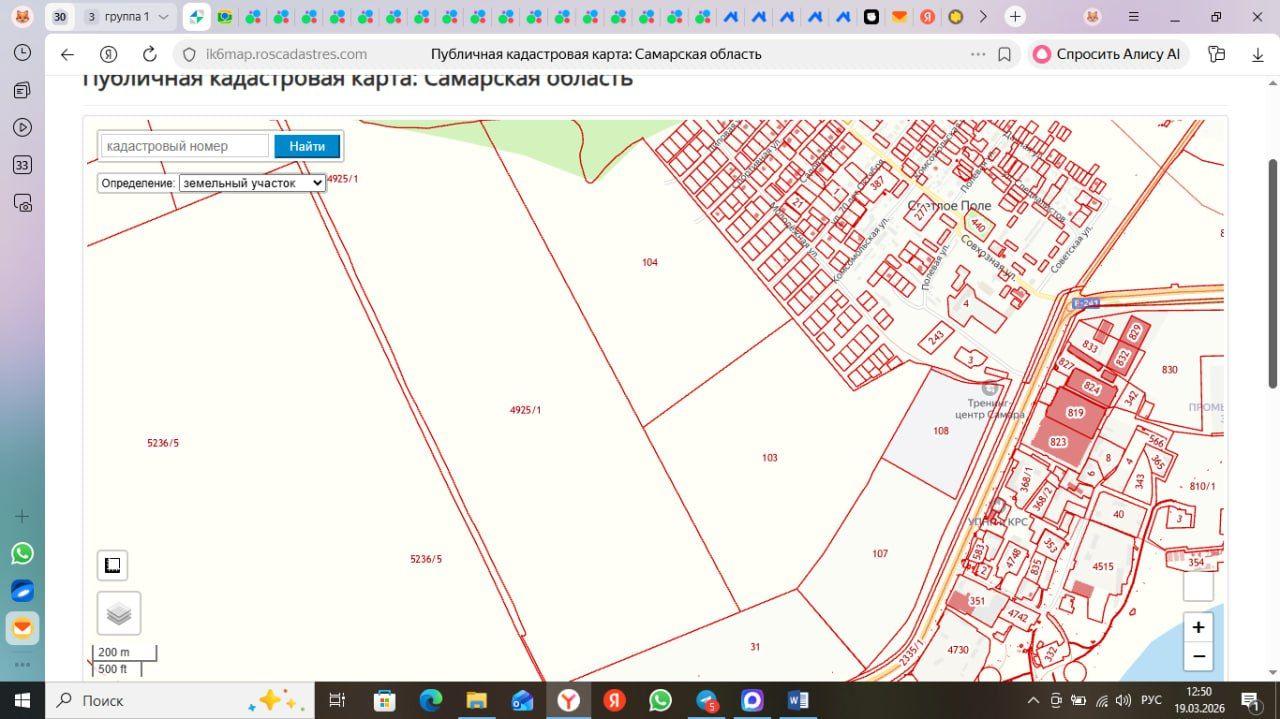Reload the page with refresh icon

[x=150, y=54]
